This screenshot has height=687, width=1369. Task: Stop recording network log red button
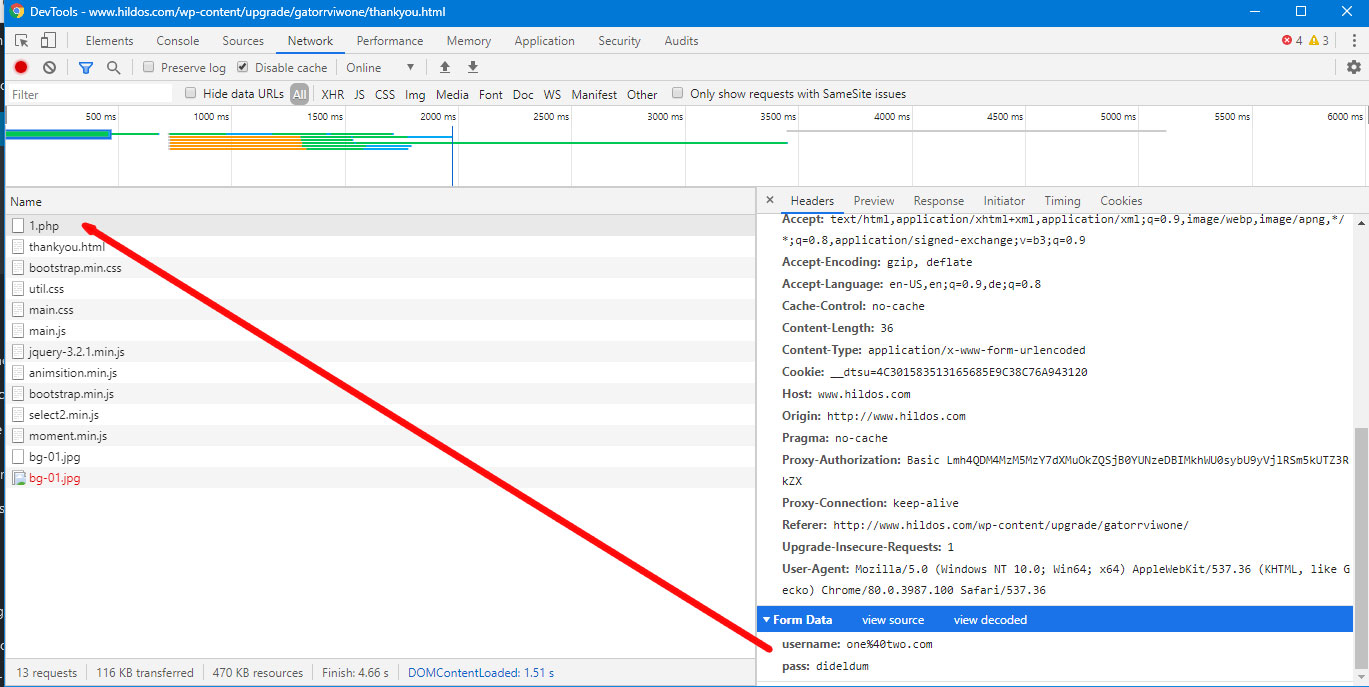[21, 67]
